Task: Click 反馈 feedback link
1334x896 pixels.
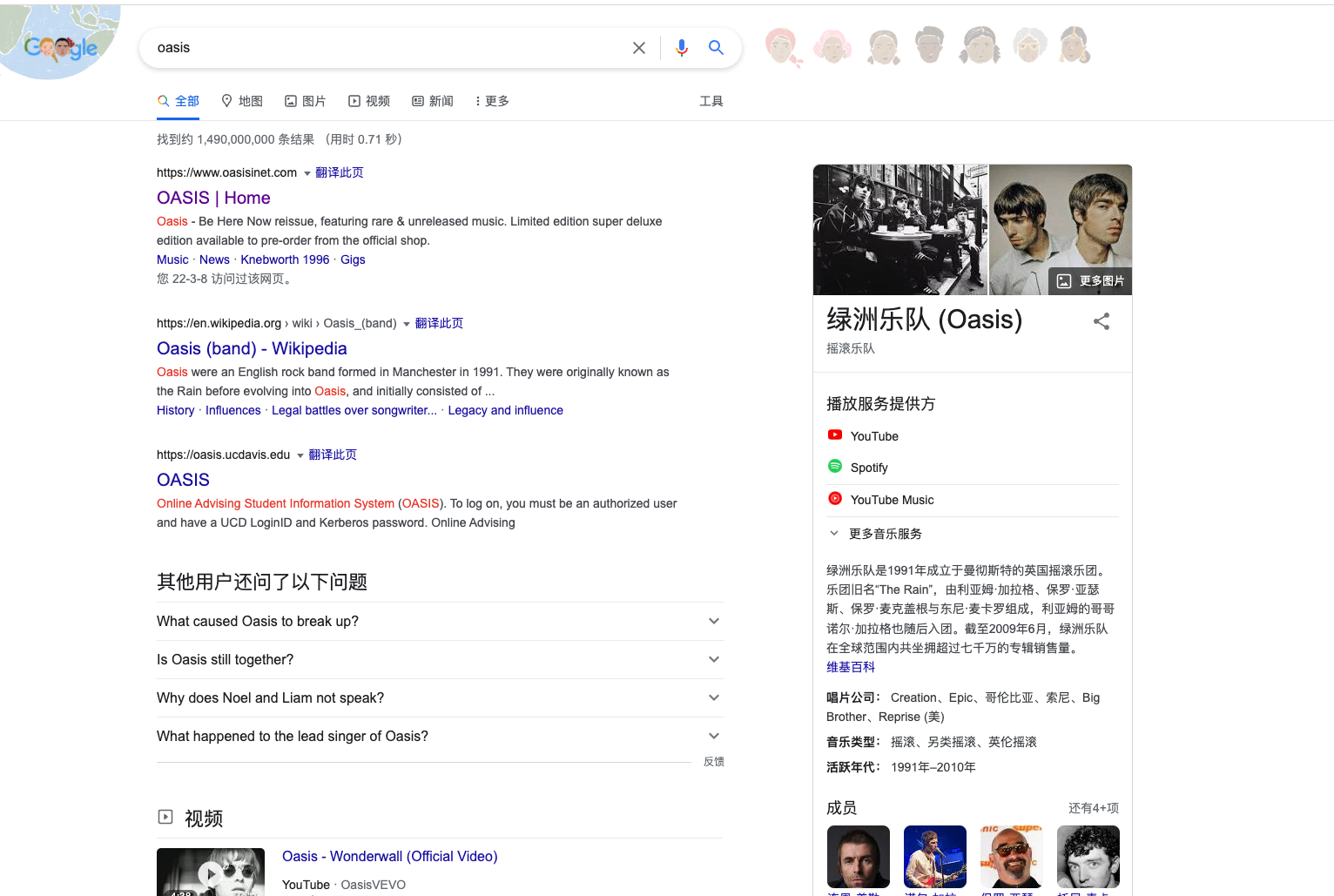Action: (x=714, y=761)
